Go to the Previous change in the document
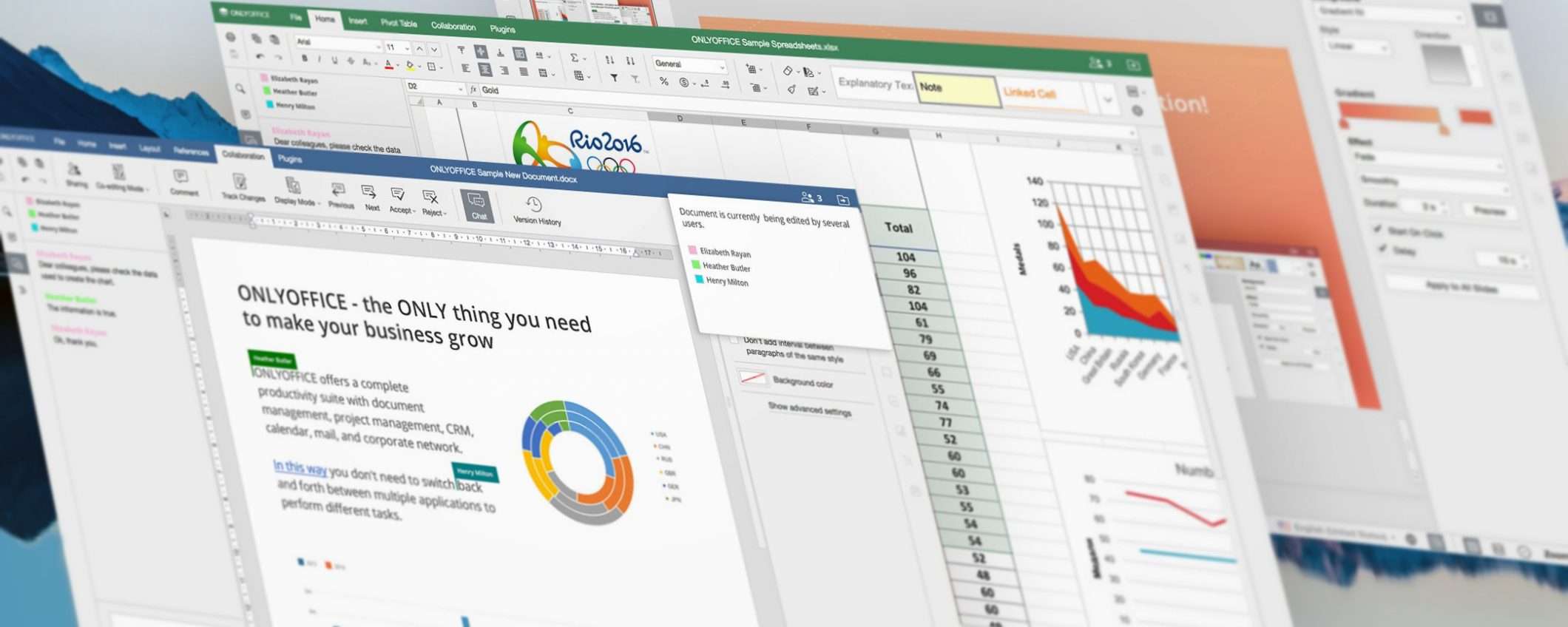 tap(340, 197)
